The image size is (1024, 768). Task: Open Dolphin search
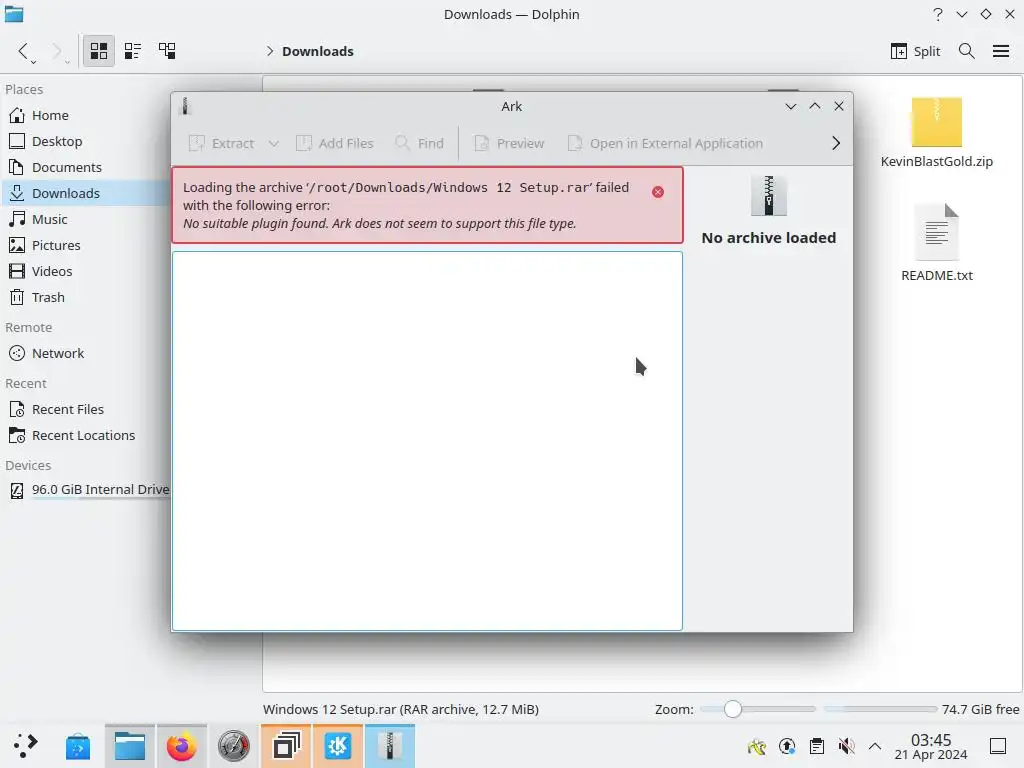tap(967, 51)
